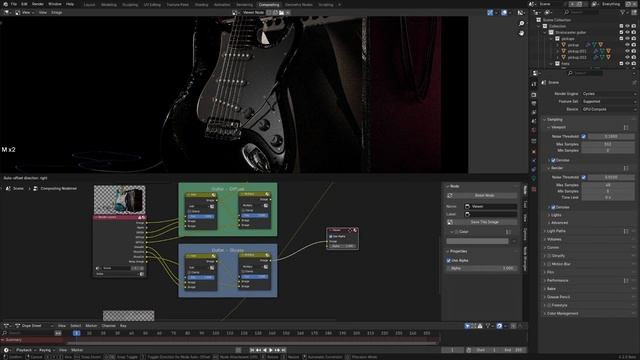Open the Render properties tab icon
The image size is (640, 360).
(x=534, y=95)
